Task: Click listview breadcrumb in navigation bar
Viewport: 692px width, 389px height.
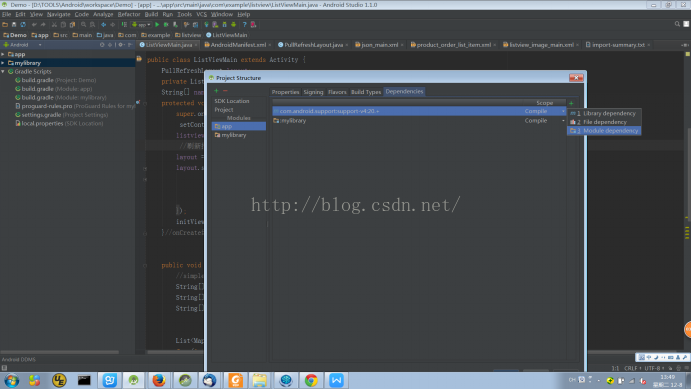Action: coord(188,35)
